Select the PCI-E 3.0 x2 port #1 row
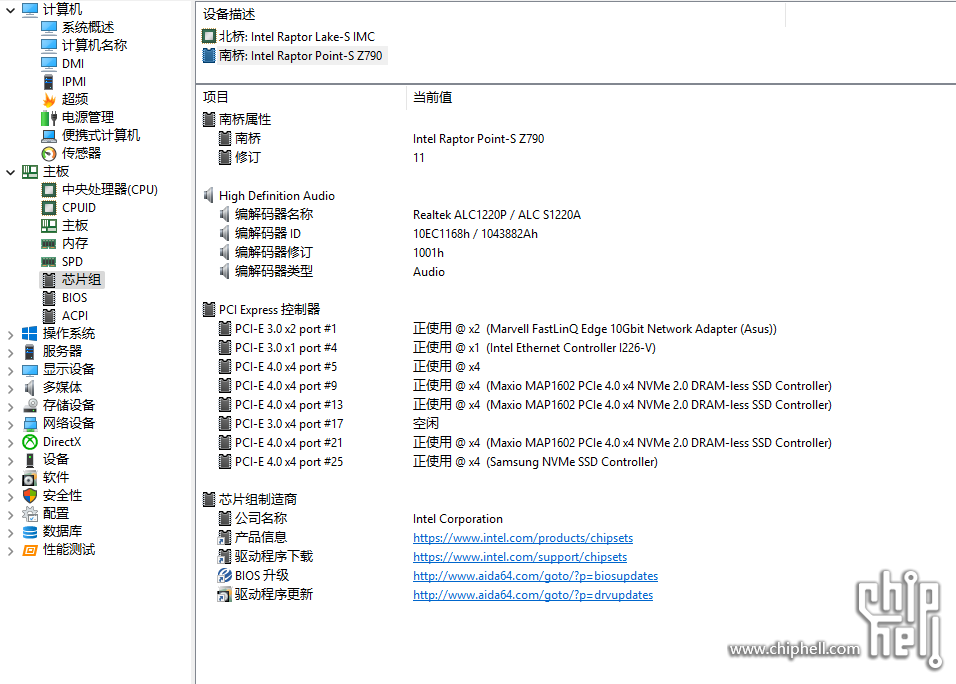Viewport: 956px width, 684px height. click(x=576, y=329)
